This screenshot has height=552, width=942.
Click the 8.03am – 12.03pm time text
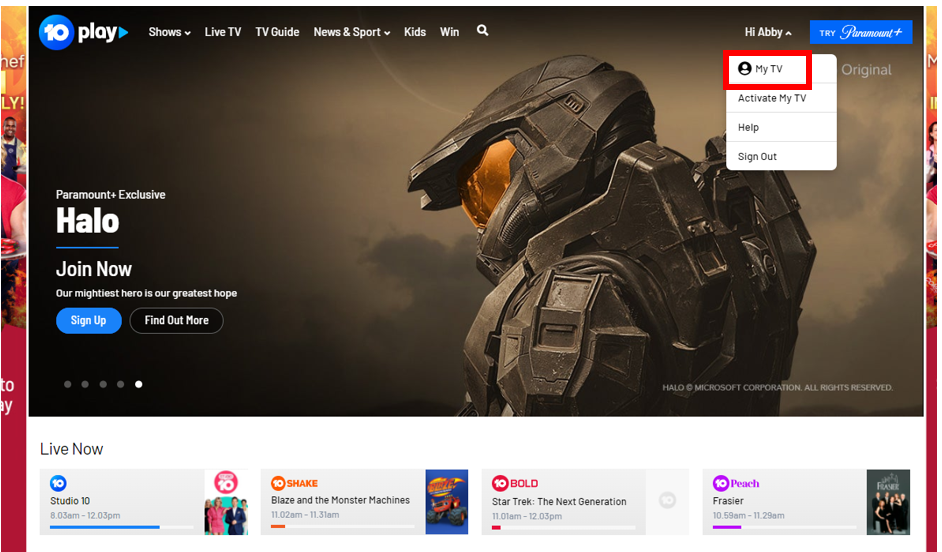pos(85,516)
